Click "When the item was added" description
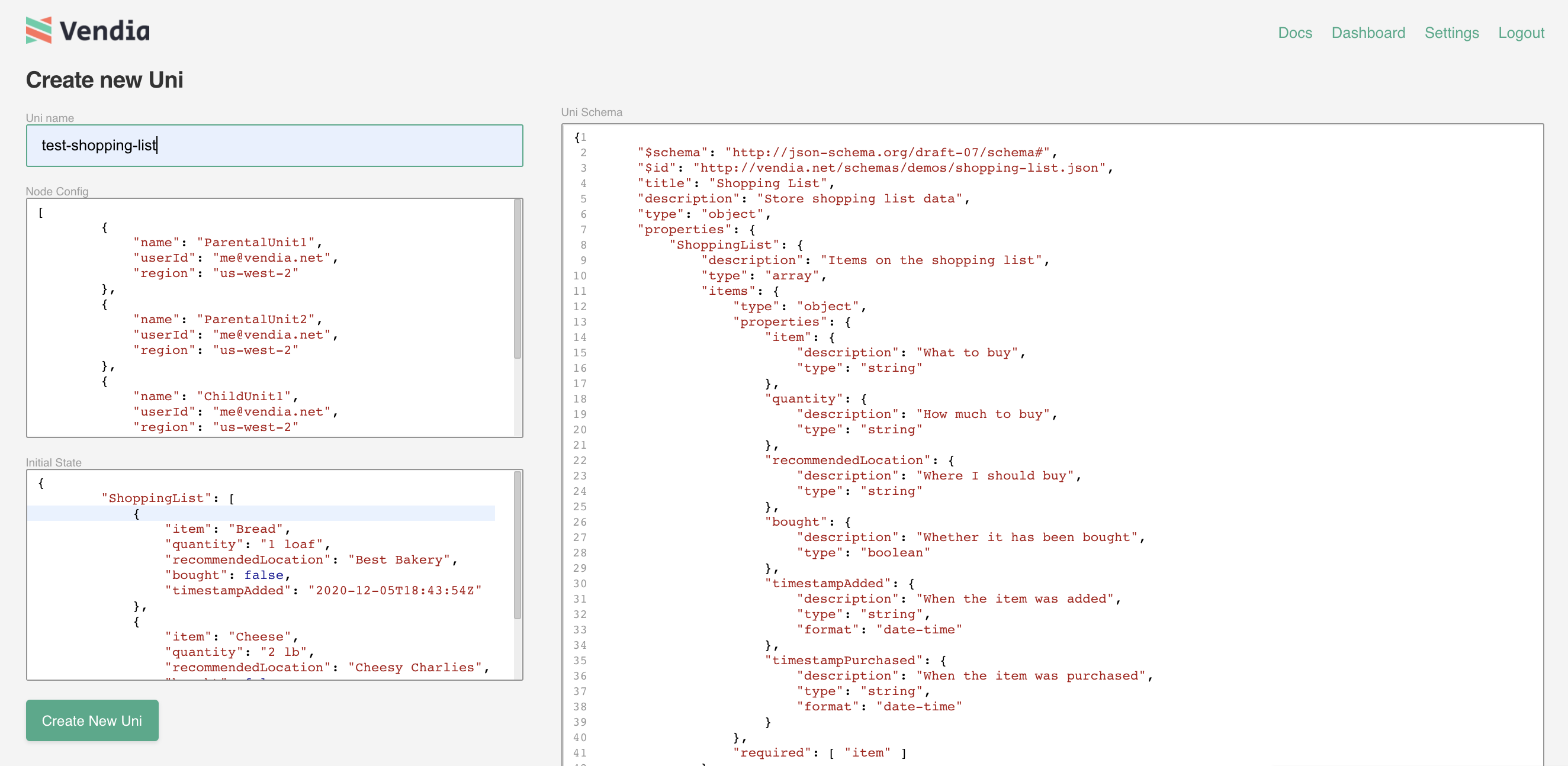Screen dimensions: 1568x766 pos(1015,598)
